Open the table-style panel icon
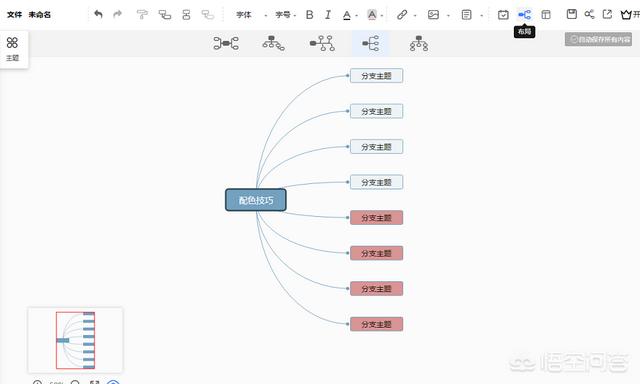Screen dimensions: 640x384 click(x=546, y=15)
